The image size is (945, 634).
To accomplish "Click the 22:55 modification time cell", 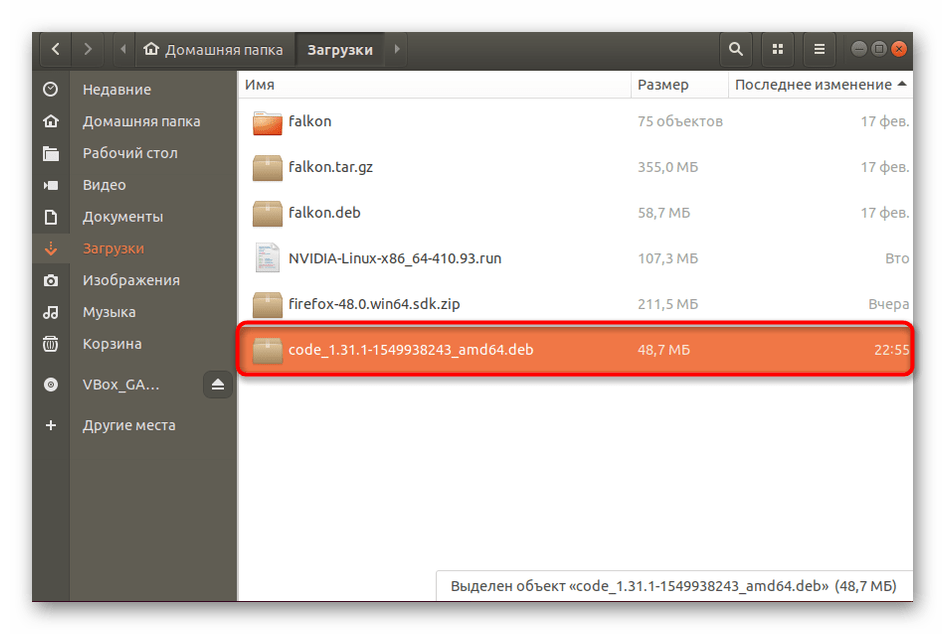I will coord(891,350).
